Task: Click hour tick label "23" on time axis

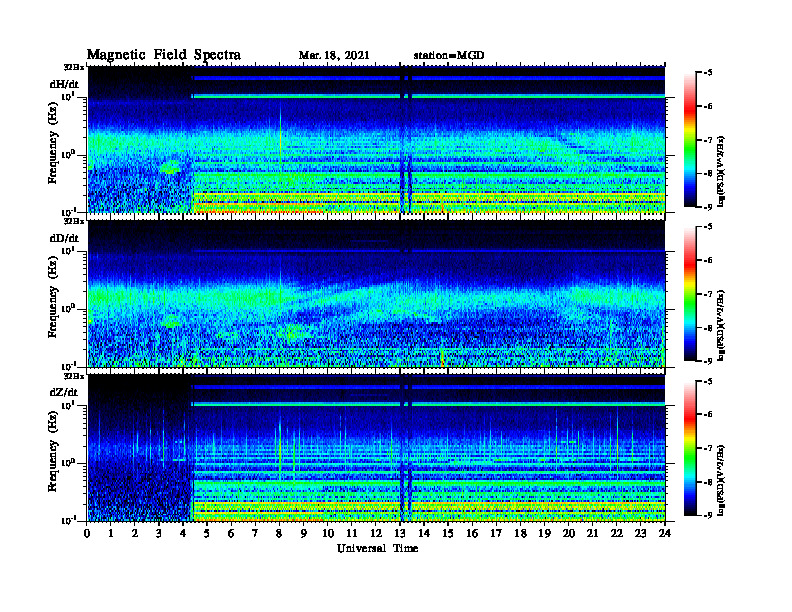Action: click(x=640, y=534)
